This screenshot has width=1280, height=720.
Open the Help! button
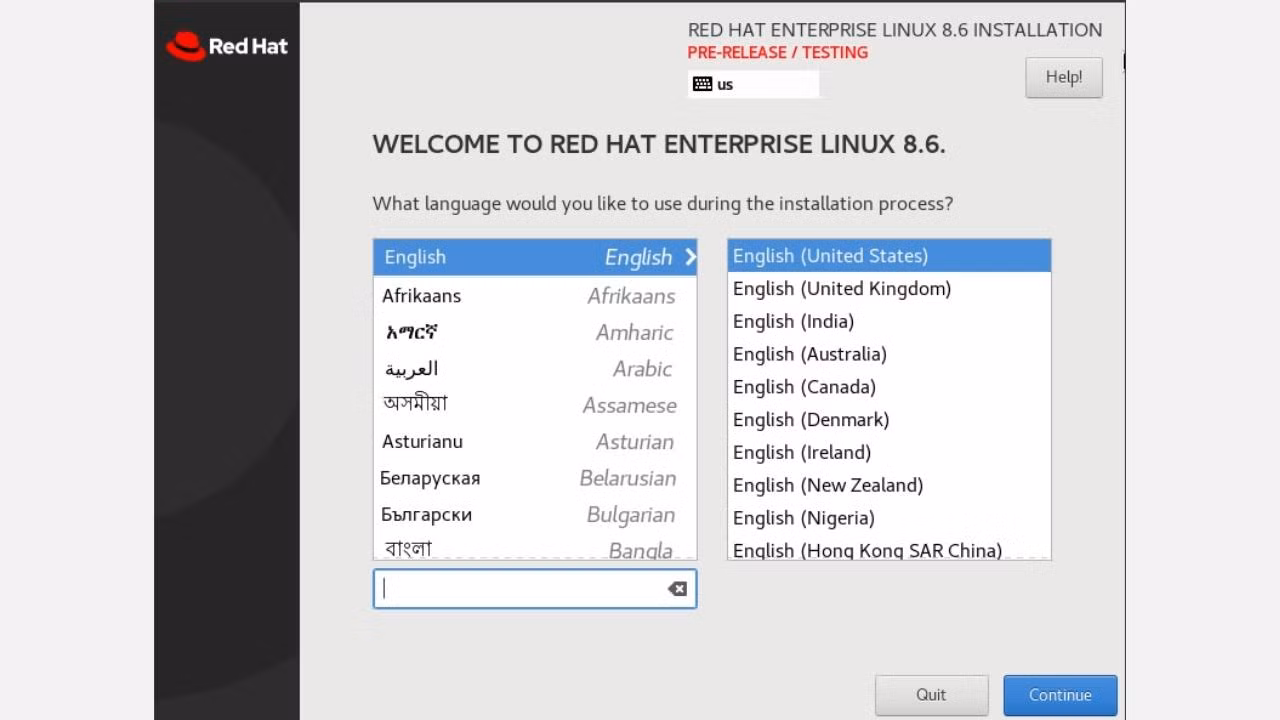tap(1064, 77)
